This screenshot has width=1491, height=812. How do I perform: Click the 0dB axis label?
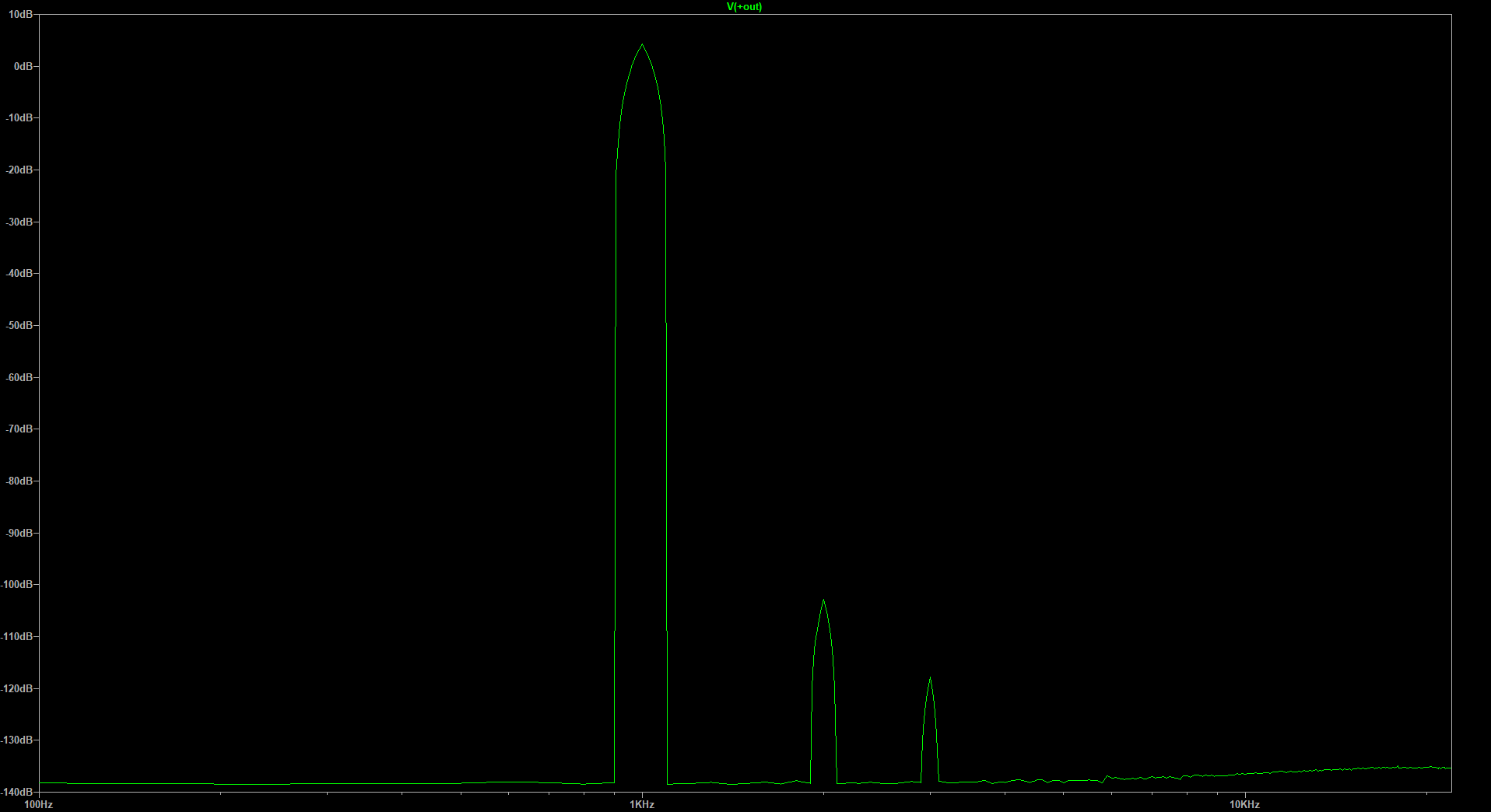(23, 67)
